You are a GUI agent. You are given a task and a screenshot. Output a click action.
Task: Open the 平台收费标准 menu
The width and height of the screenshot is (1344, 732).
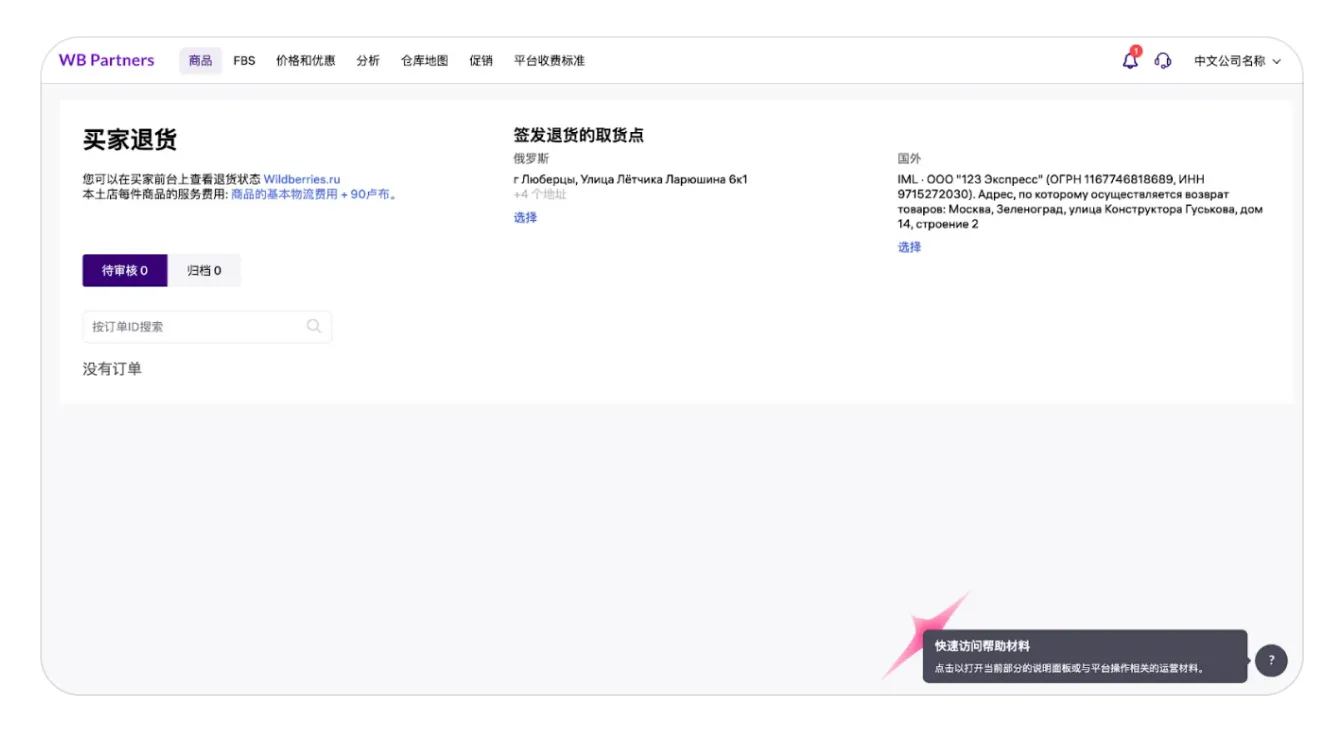coord(549,61)
